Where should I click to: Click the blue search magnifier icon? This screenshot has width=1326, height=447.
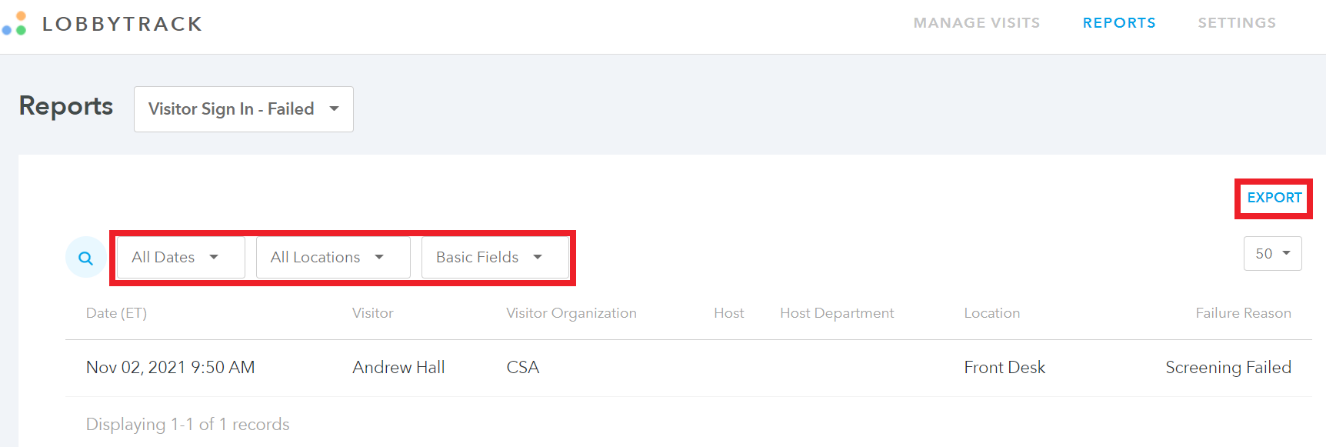point(86,258)
